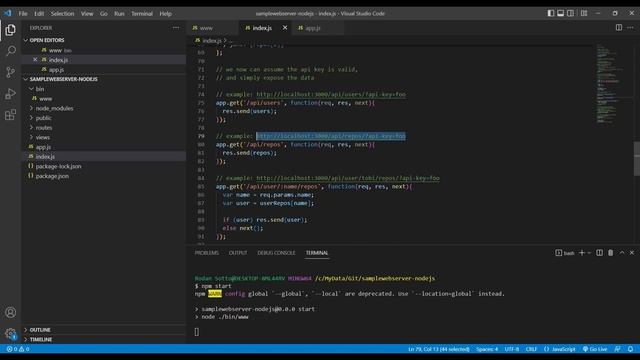Image resolution: width=640 pixels, height=360 pixels.
Task: Toggle the bottom panel layout icon
Action: tap(560, 13)
